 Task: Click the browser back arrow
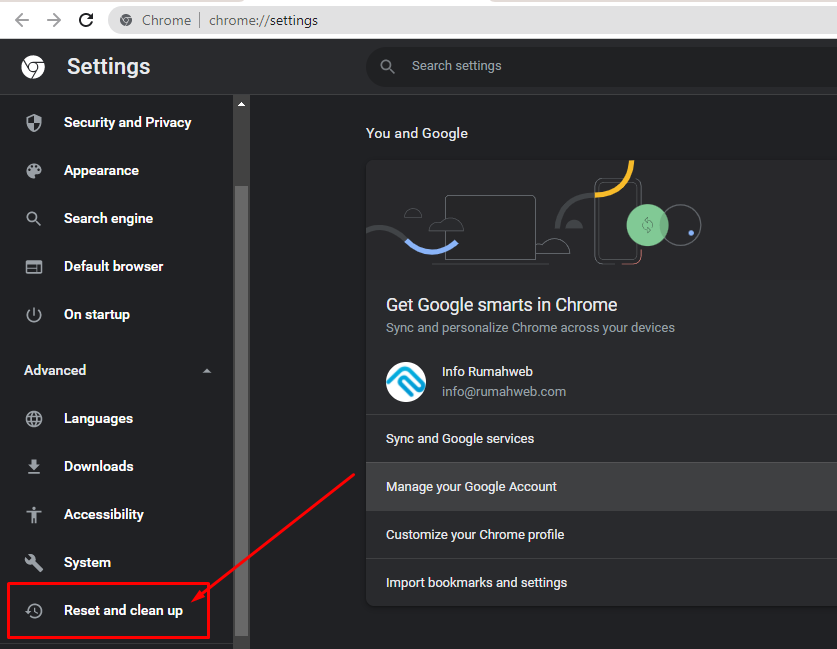(22, 20)
